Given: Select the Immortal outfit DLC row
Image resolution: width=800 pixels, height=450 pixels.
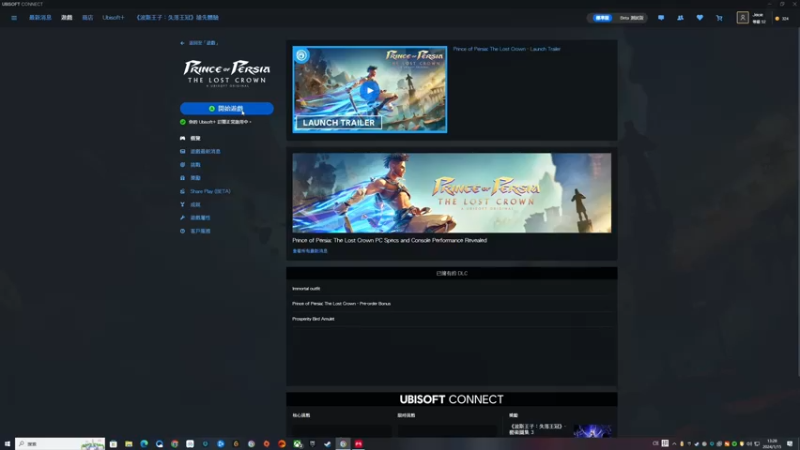Looking at the screenshot, I should click(x=452, y=289).
